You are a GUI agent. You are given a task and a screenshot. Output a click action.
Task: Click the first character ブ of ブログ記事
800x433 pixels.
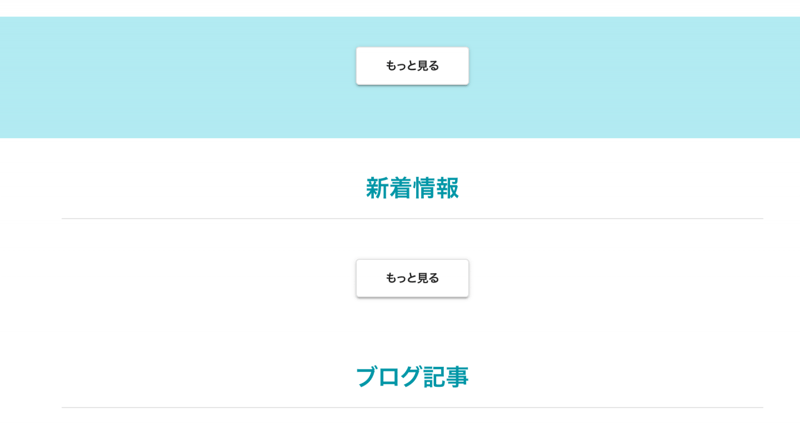(x=367, y=377)
